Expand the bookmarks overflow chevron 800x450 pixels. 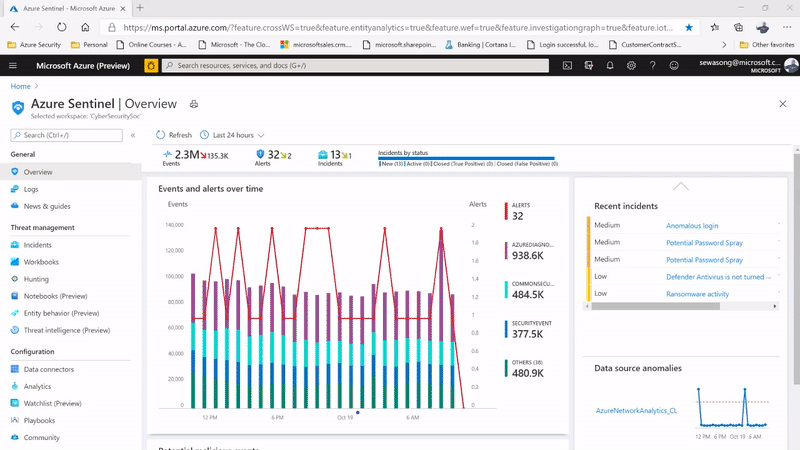724,45
